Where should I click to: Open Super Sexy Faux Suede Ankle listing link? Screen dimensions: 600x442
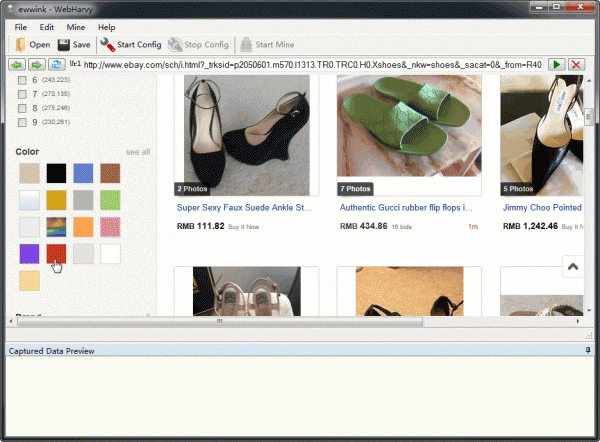(244, 207)
